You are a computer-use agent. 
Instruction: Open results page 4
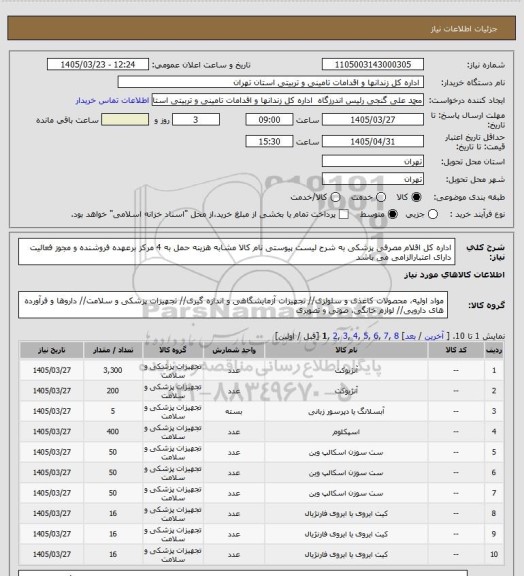(355, 336)
